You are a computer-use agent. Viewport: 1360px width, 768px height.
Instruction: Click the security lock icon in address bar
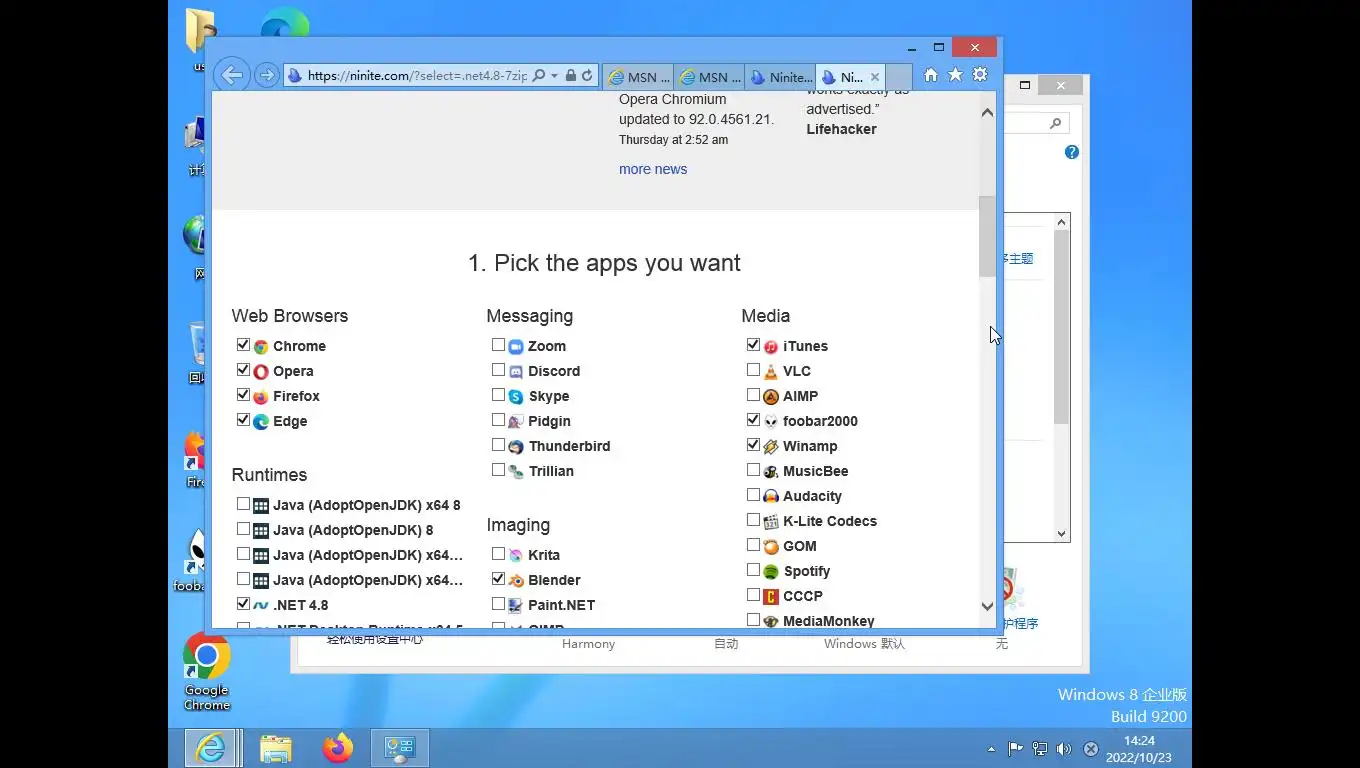pos(571,76)
